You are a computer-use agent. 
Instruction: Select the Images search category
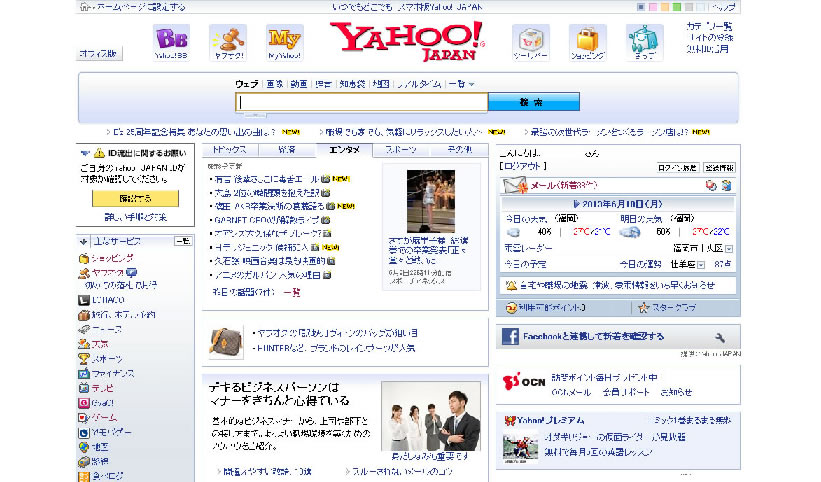tap(275, 84)
